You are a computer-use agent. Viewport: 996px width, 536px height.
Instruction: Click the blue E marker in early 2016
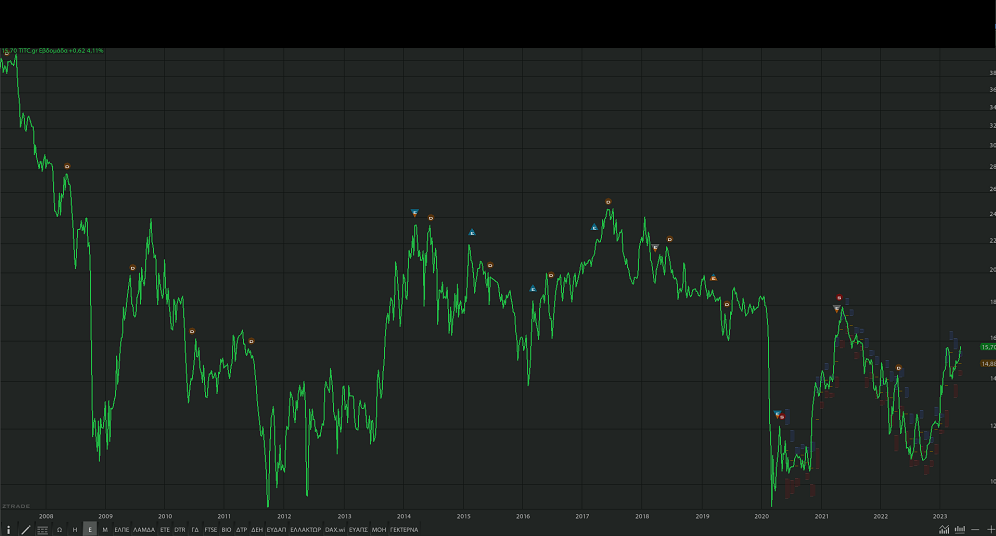(533, 288)
